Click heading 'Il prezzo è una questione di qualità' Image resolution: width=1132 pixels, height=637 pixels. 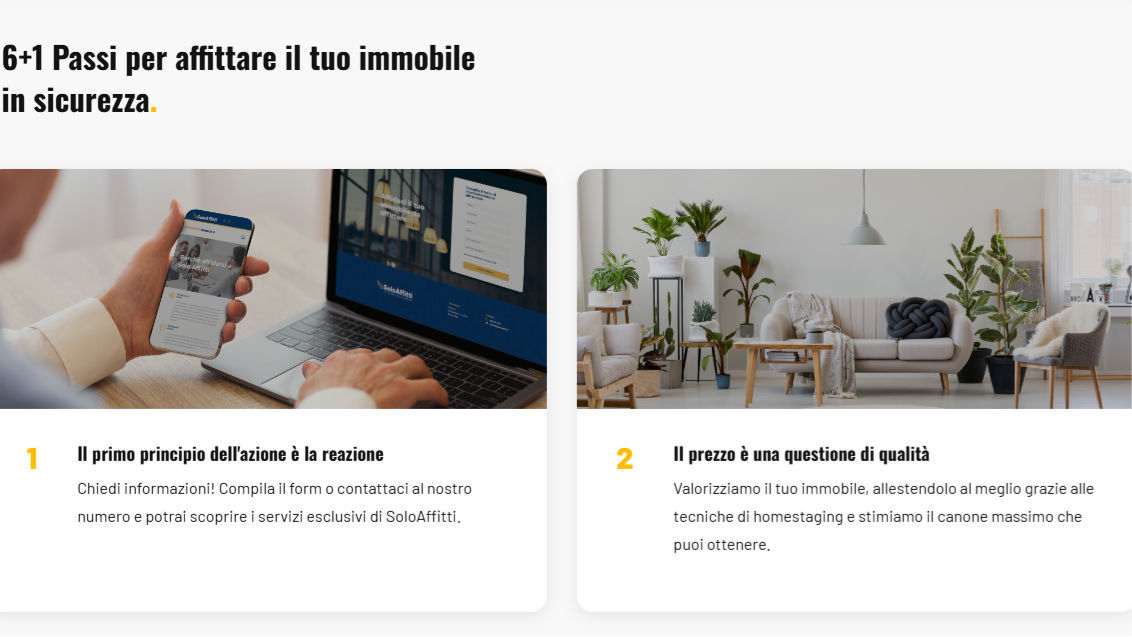[x=801, y=454]
